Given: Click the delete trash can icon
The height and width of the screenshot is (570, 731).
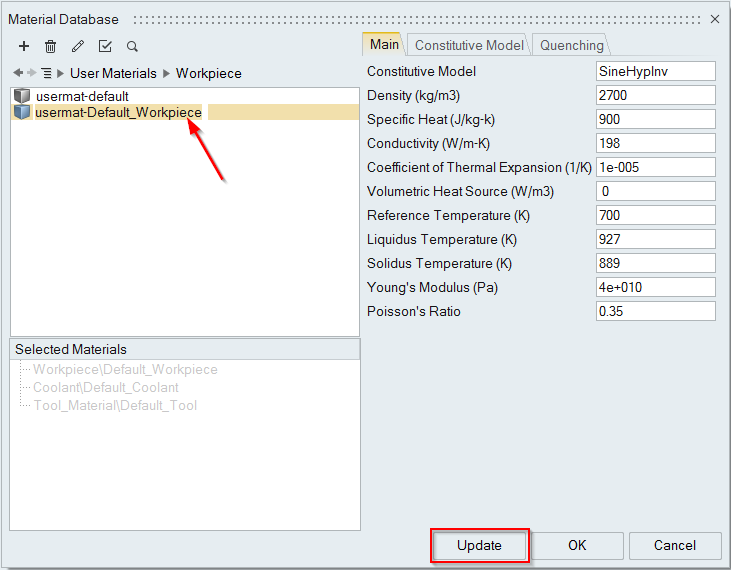Looking at the screenshot, I should click(51, 46).
